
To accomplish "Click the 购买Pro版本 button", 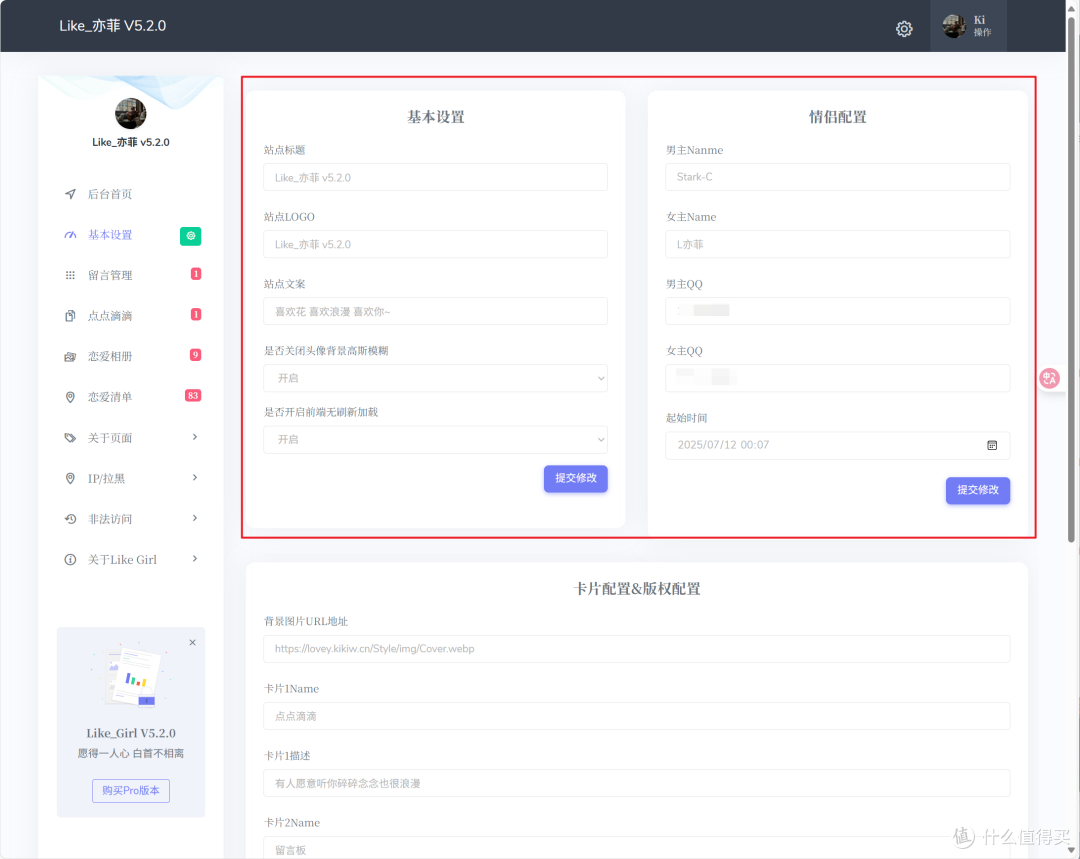I will (x=131, y=791).
